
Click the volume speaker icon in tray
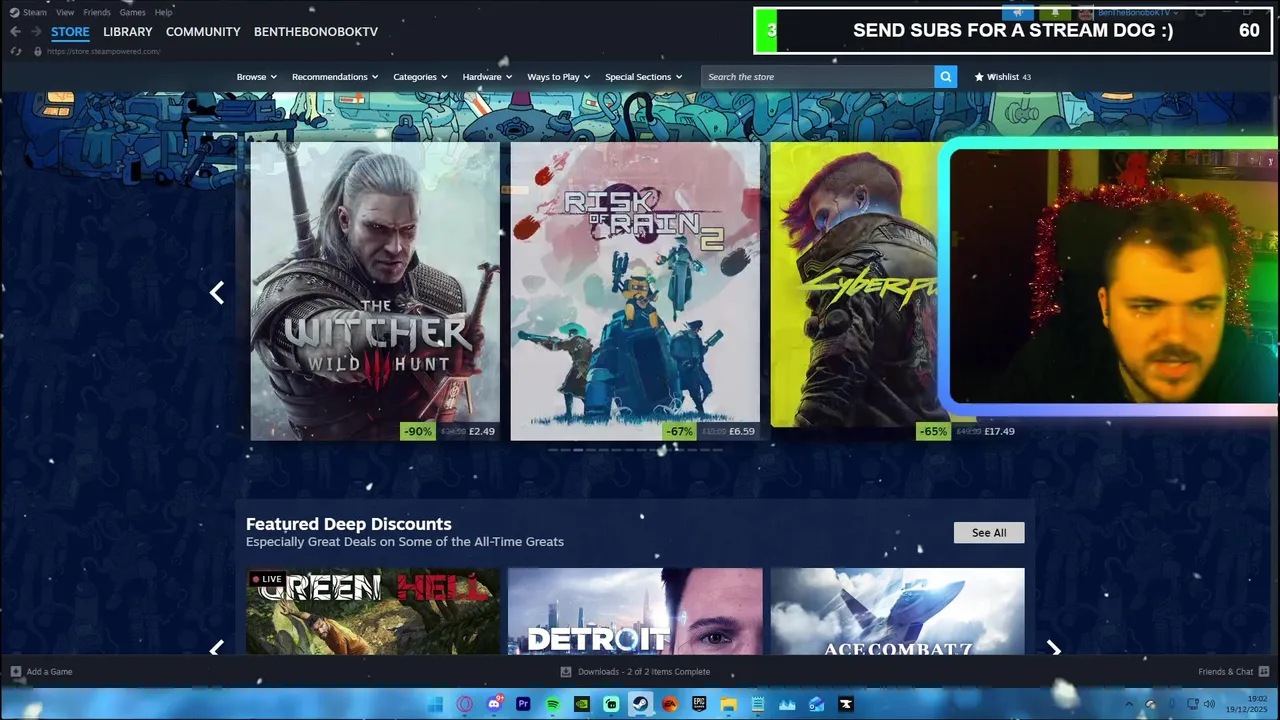coord(1209,704)
